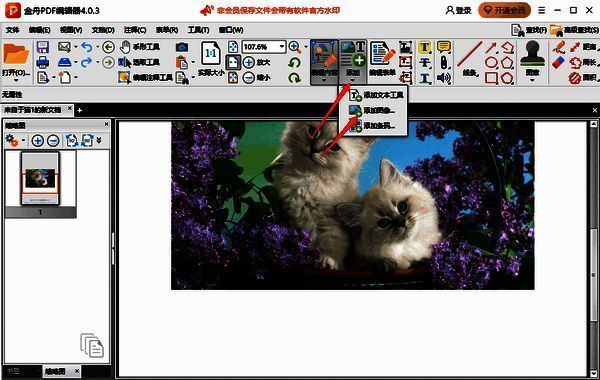
Task: Go to previous view with the green left arrow
Action: (108, 47)
